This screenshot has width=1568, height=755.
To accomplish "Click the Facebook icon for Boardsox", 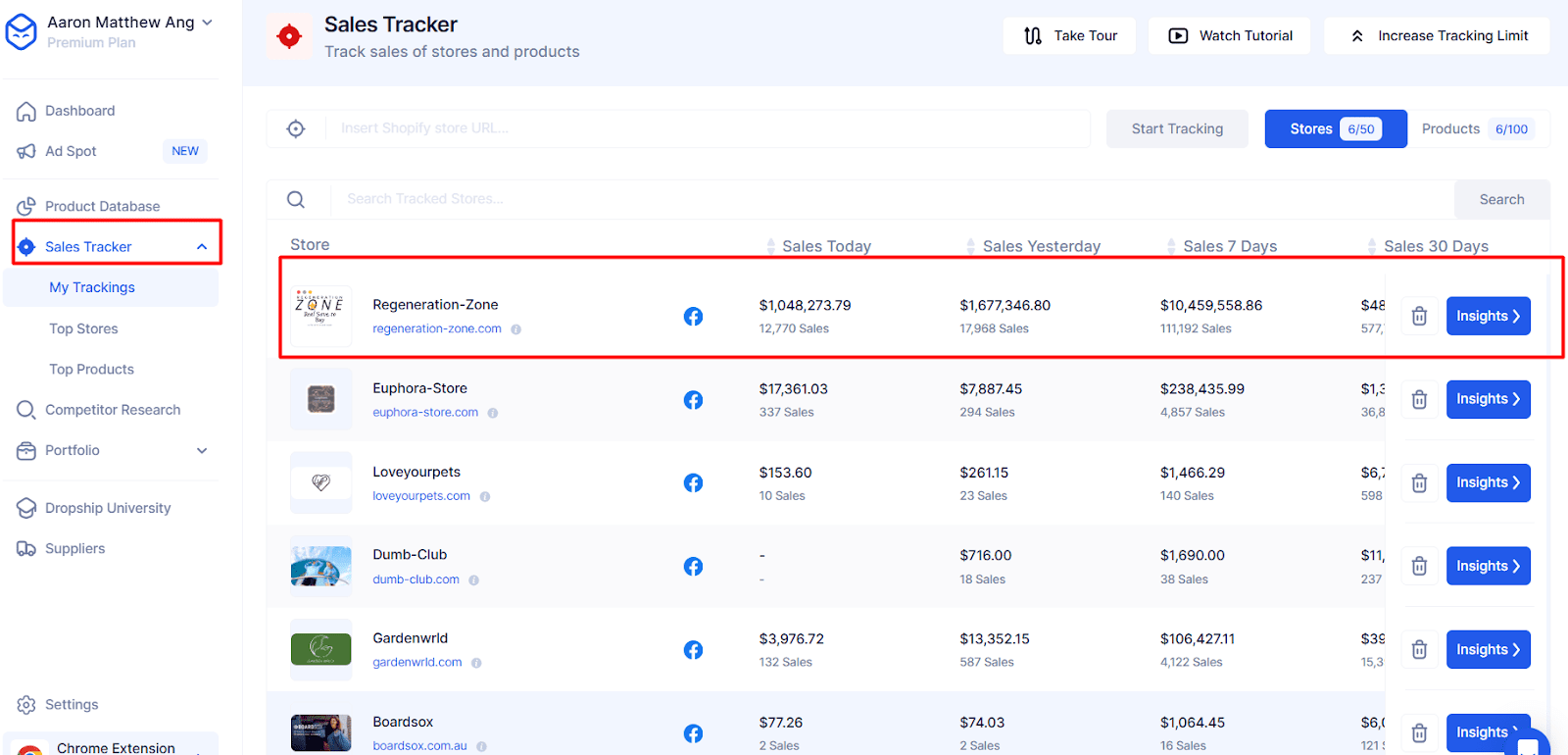I will pos(693,733).
